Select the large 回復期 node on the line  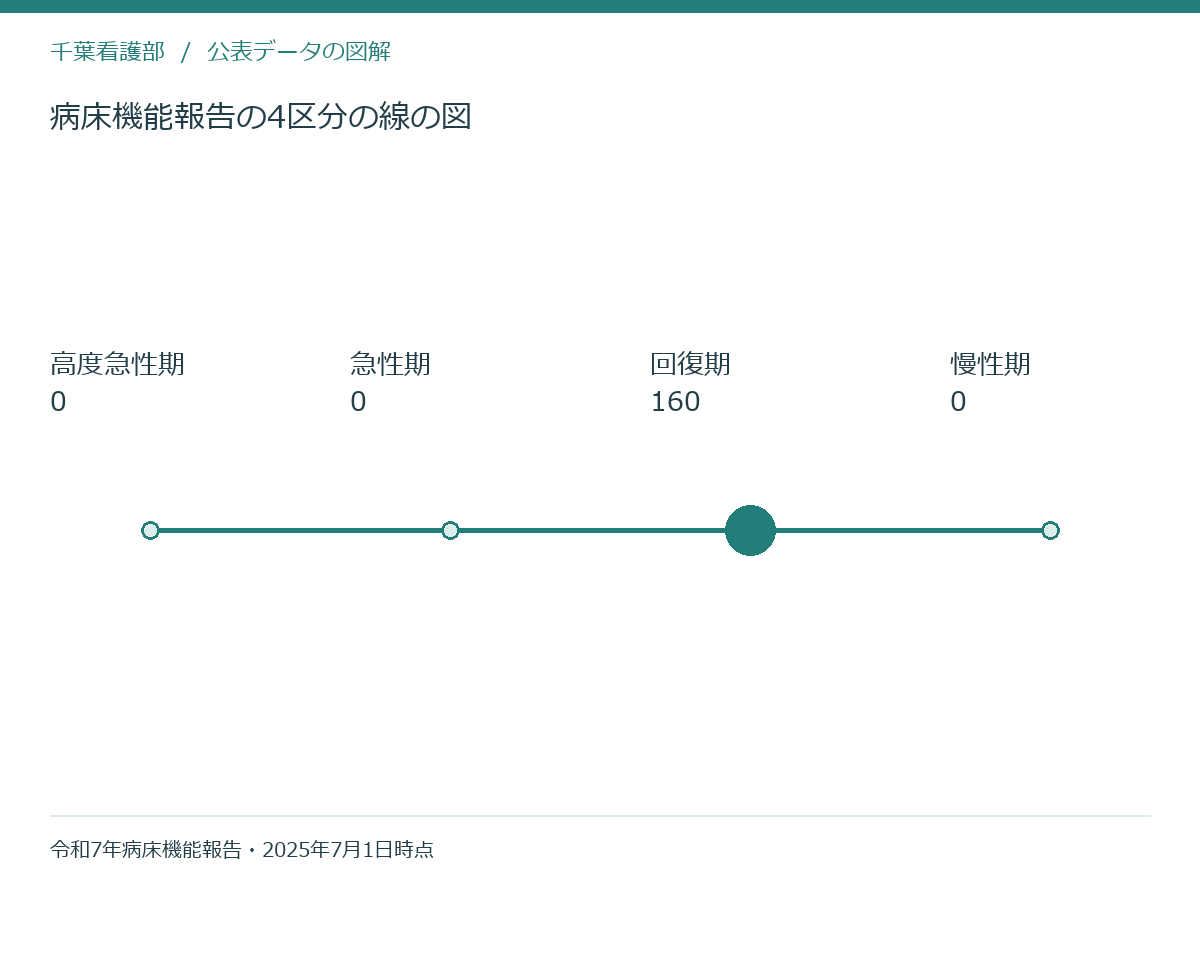tap(750, 530)
